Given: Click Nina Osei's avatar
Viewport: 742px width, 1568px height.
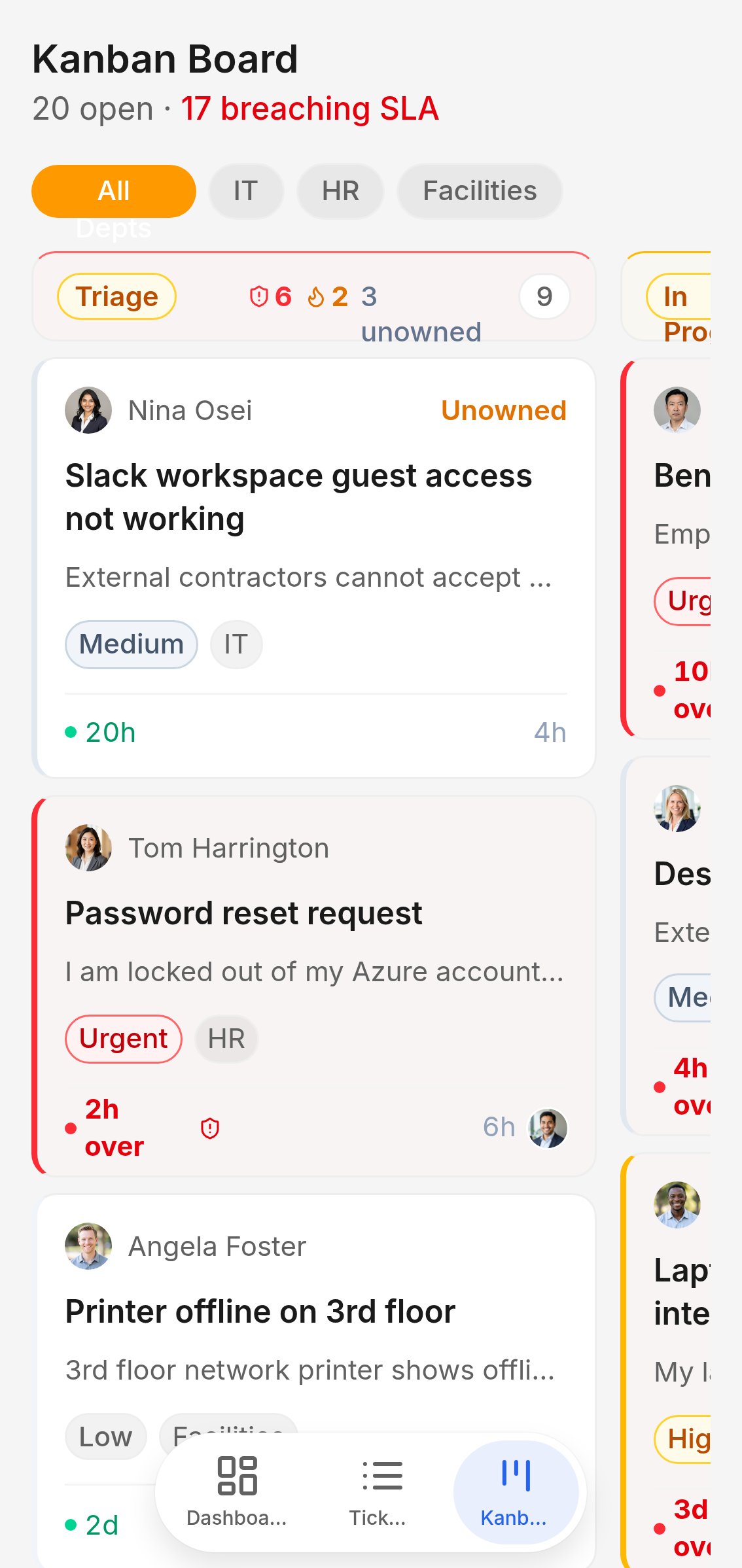Looking at the screenshot, I should tap(88, 410).
